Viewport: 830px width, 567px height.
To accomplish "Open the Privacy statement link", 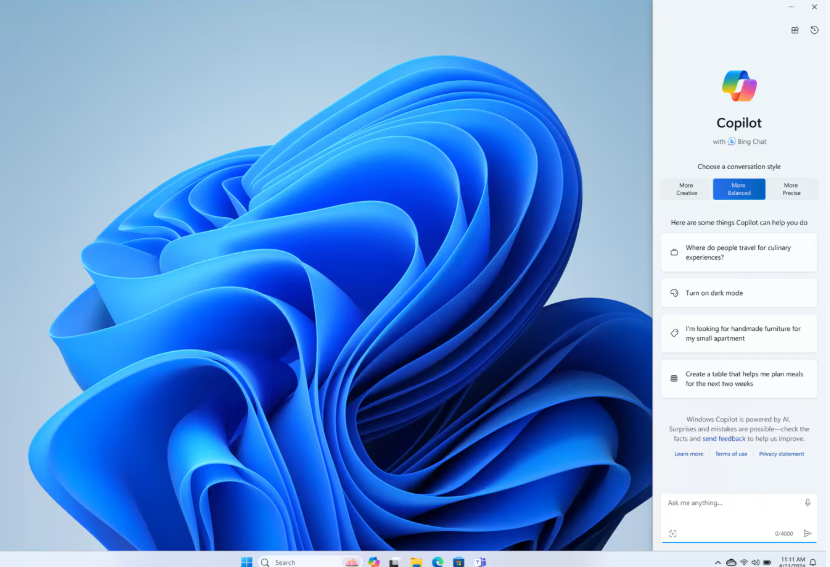I will [x=781, y=454].
